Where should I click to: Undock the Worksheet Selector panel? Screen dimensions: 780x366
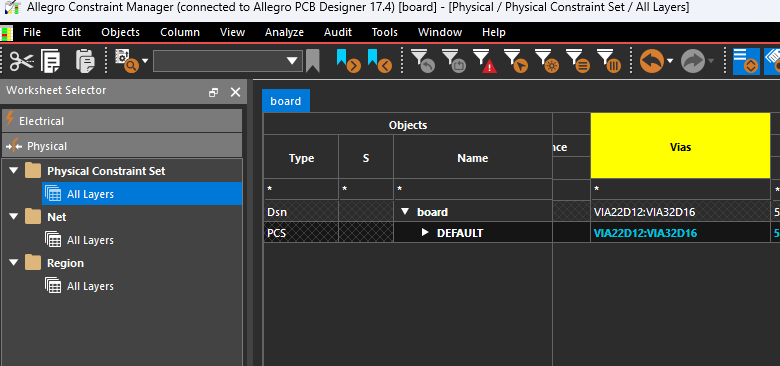point(213,92)
